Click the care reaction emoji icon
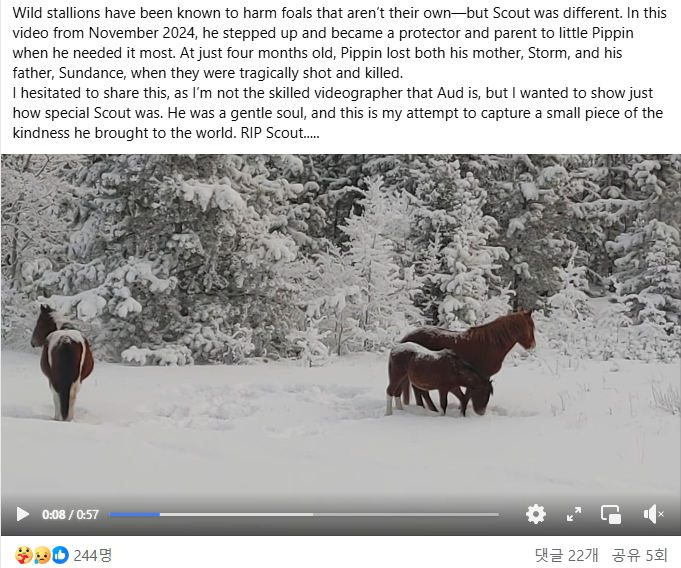The width and height of the screenshot is (681, 568). coord(23,555)
